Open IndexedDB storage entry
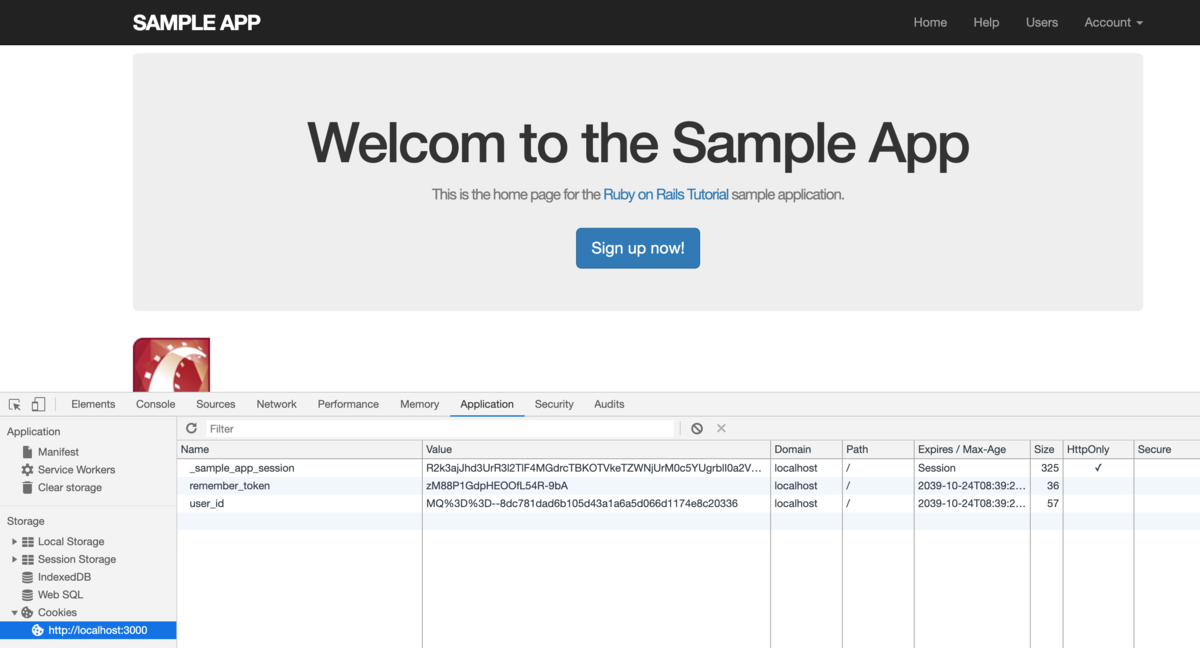The width and height of the screenshot is (1200, 648). (64, 577)
